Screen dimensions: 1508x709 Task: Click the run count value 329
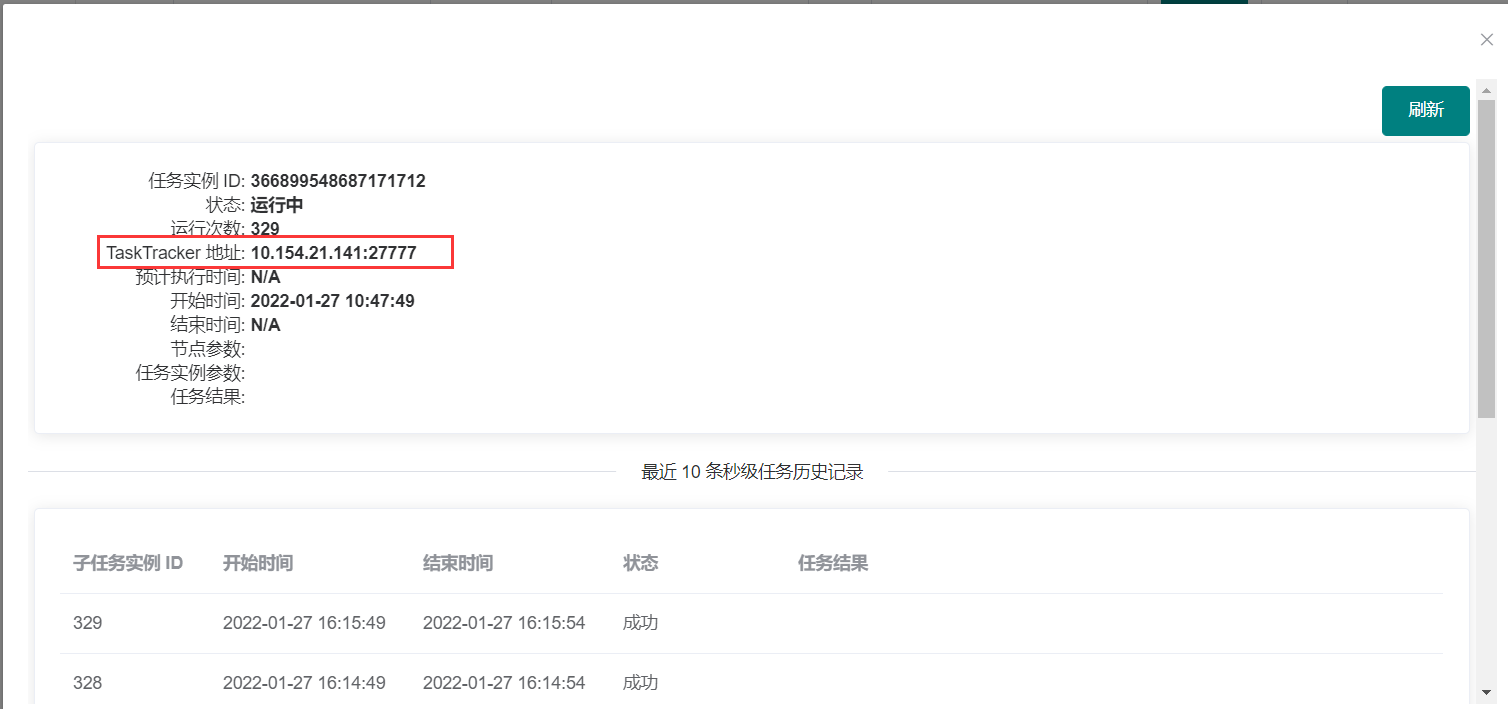265,229
